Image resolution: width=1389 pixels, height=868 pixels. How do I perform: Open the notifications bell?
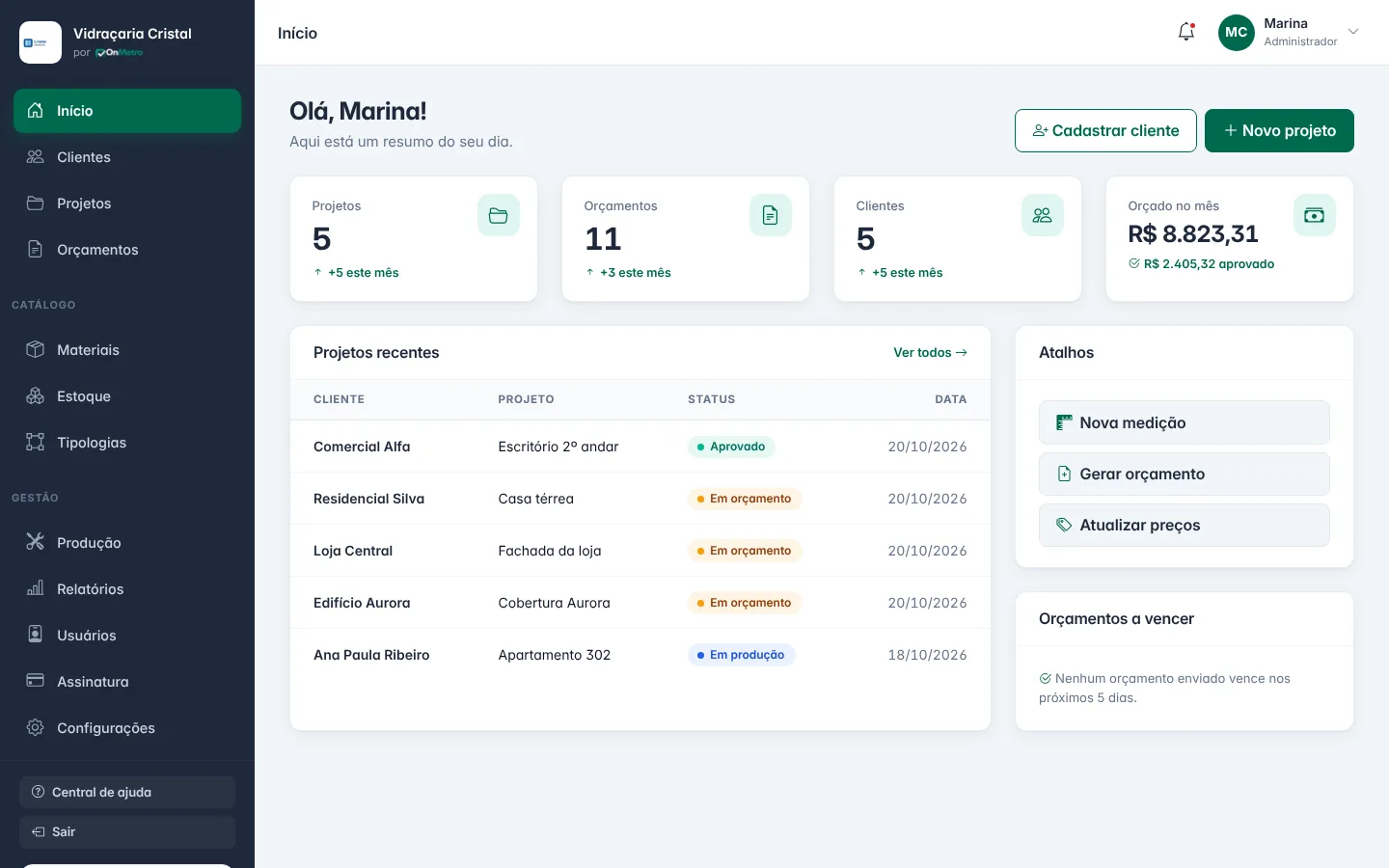[x=1186, y=32]
